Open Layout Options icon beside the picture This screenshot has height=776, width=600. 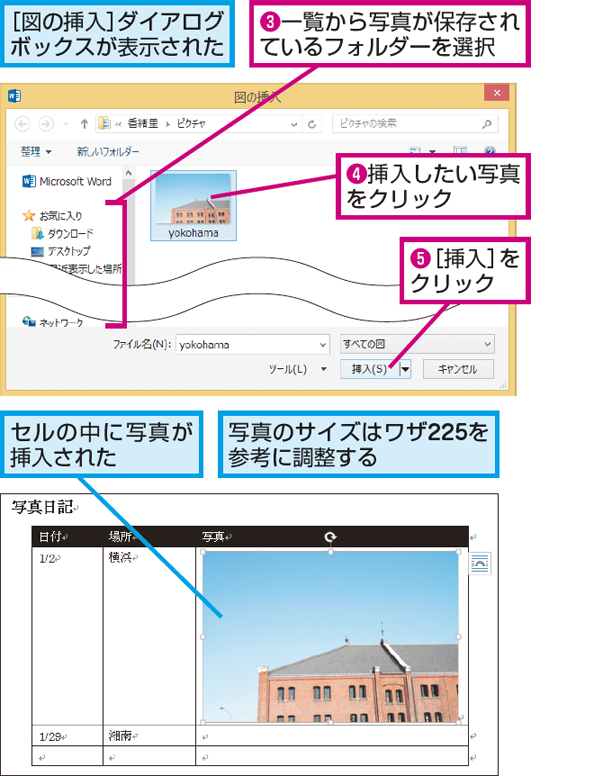coord(479,563)
